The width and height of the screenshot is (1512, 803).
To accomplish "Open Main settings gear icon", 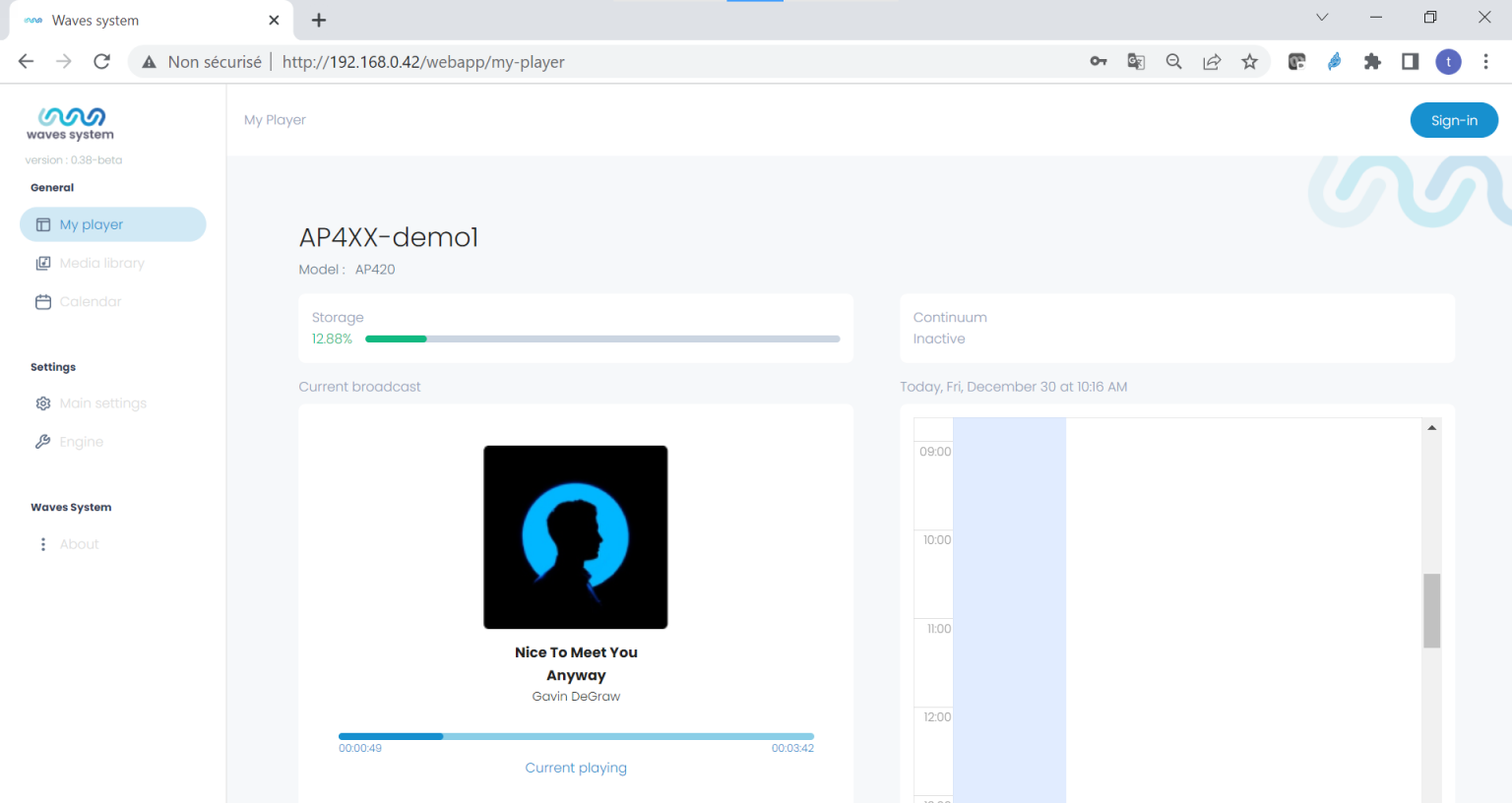I will (43, 403).
